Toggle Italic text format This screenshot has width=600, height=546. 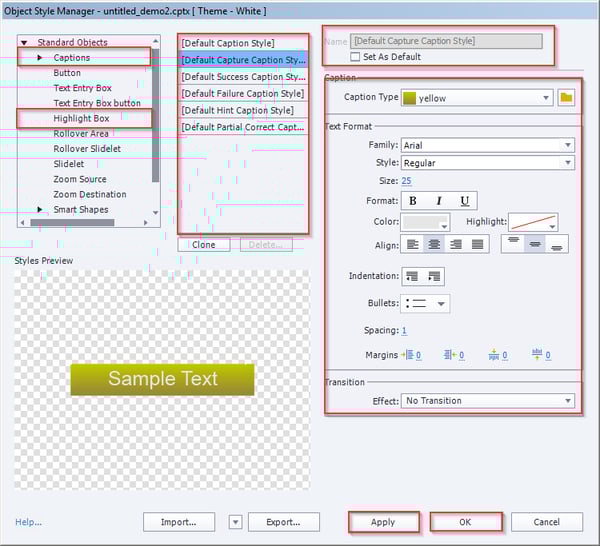pos(439,201)
